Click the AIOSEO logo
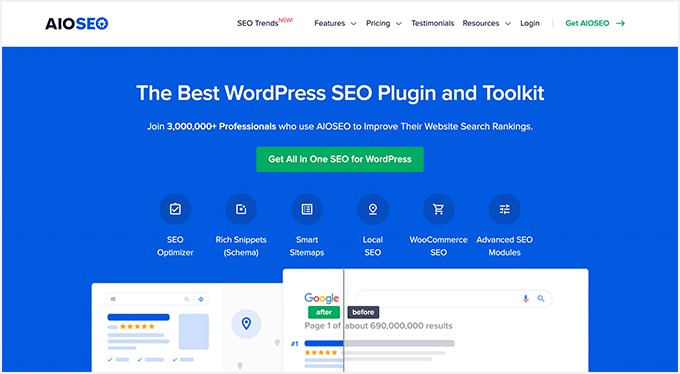The width and height of the screenshot is (680, 374). (77, 23)
